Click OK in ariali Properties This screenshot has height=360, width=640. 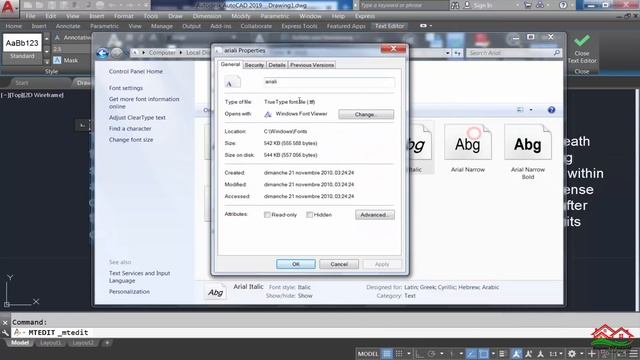point(296,264)
